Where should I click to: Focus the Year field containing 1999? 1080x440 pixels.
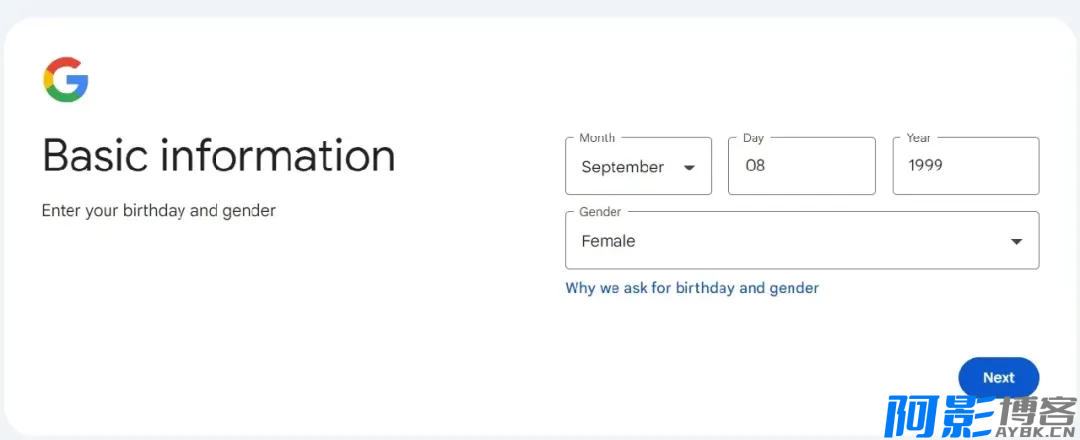point(966,166)
